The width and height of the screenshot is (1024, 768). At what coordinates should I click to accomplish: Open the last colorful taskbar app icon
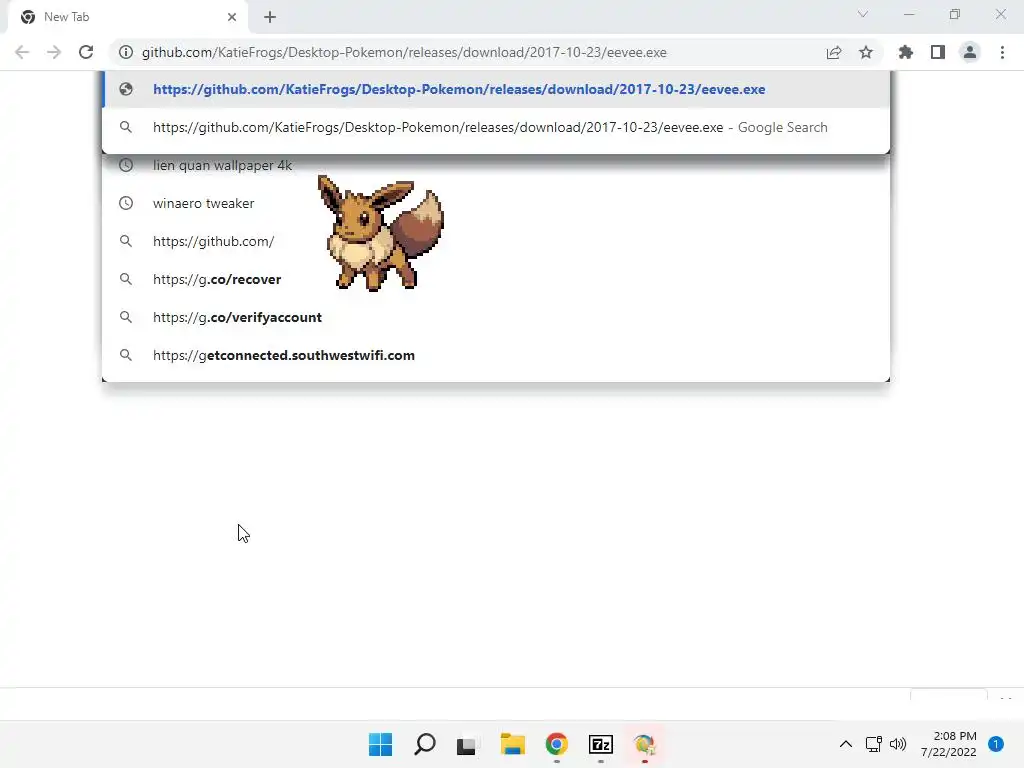(645, 744)
